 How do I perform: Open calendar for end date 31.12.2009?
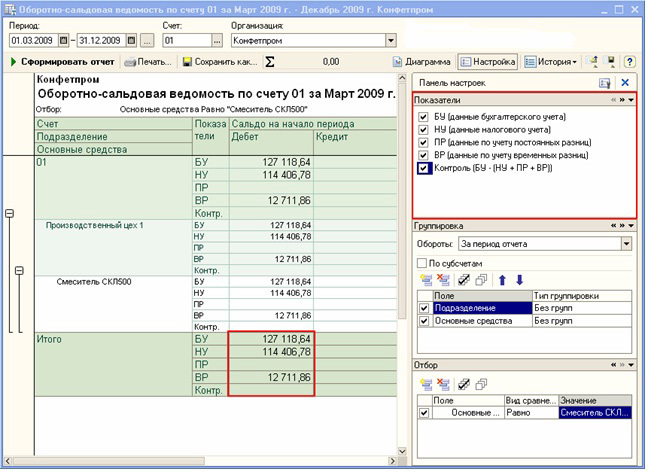point(131,40)
